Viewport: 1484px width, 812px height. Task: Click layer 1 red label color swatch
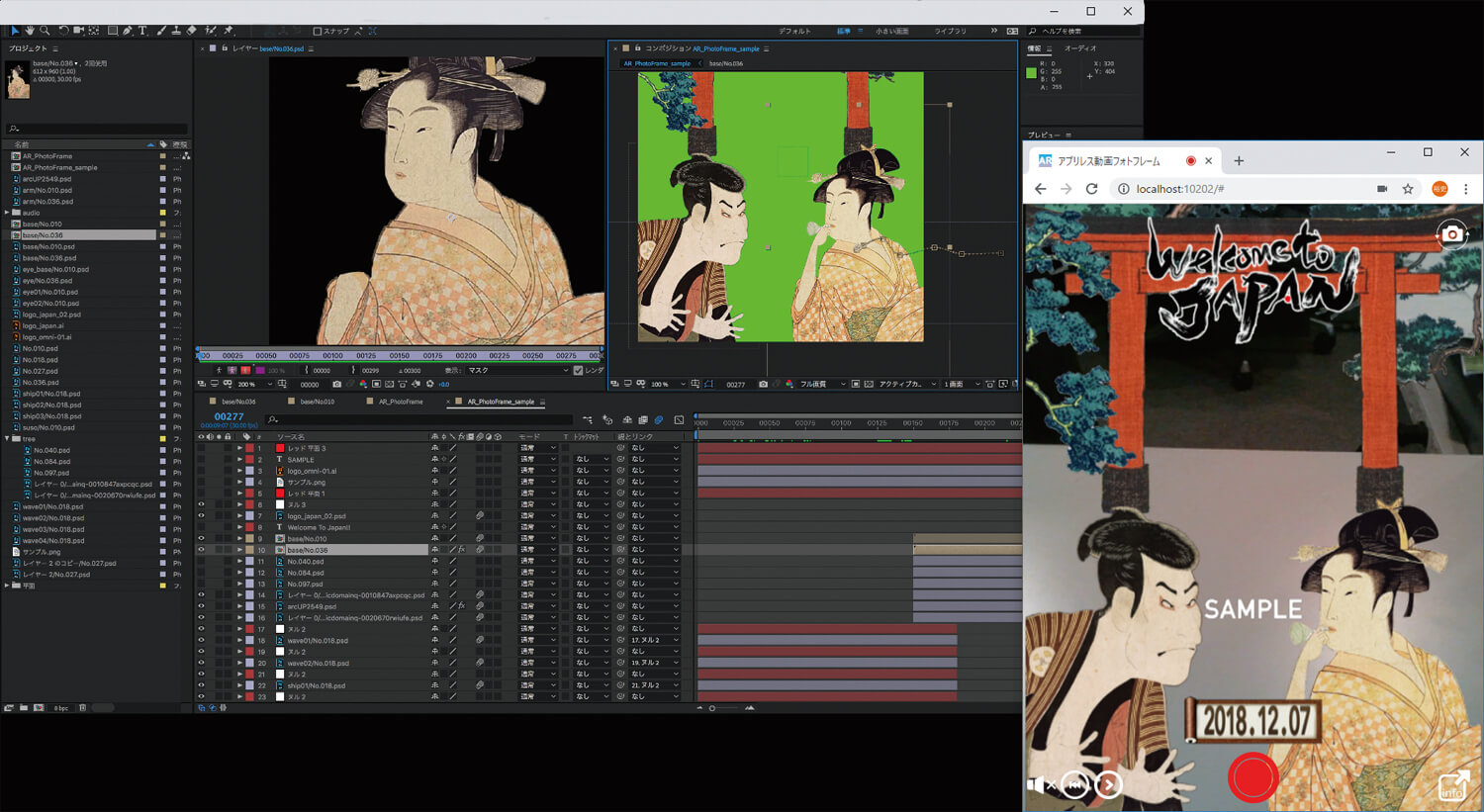[x=250, y=448]
